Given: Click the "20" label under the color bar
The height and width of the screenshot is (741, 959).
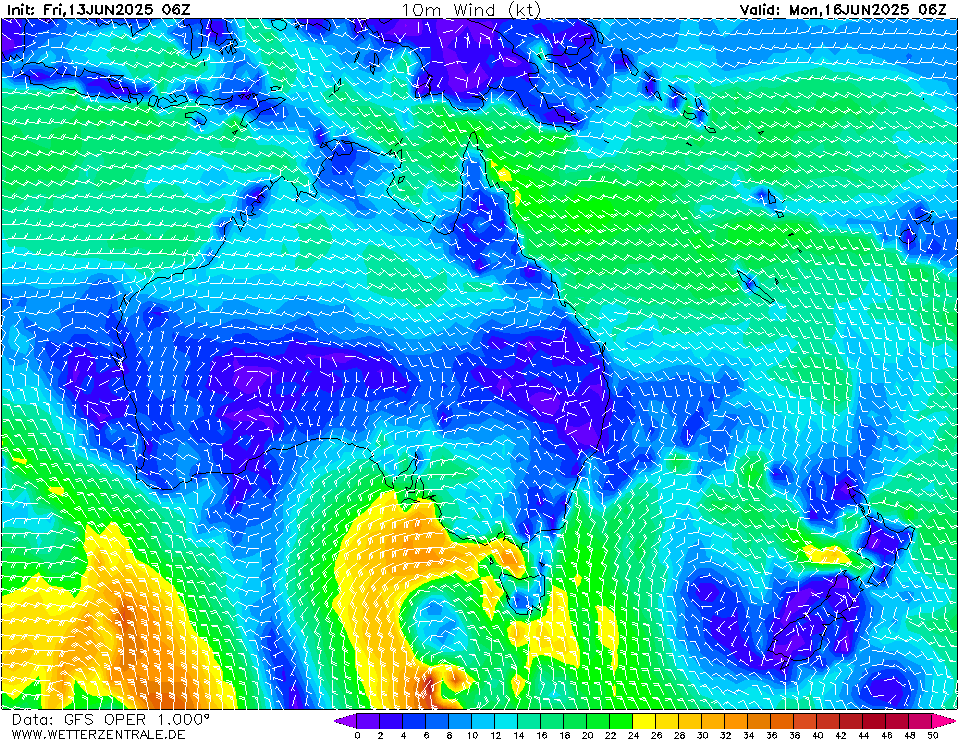Looking at the screenshot, I should point(588,735).
